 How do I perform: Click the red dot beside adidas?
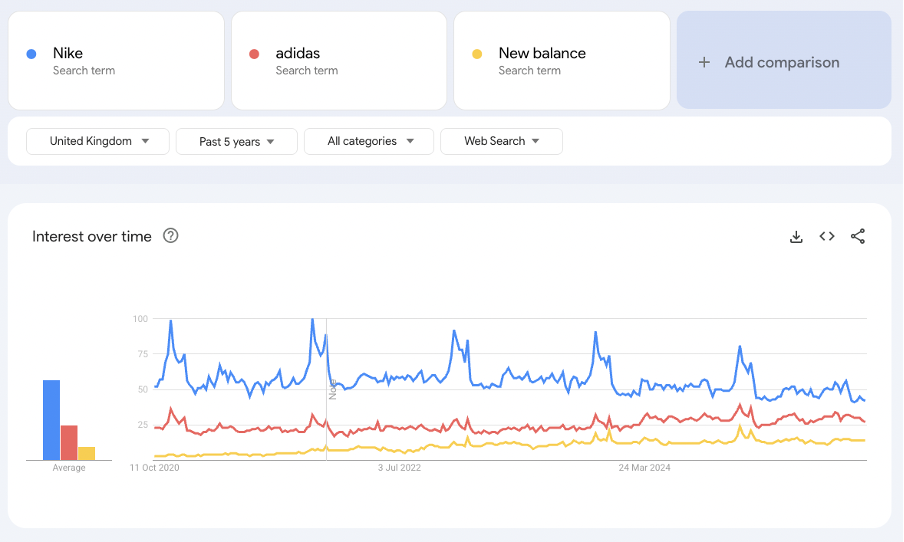coord(254,54)
